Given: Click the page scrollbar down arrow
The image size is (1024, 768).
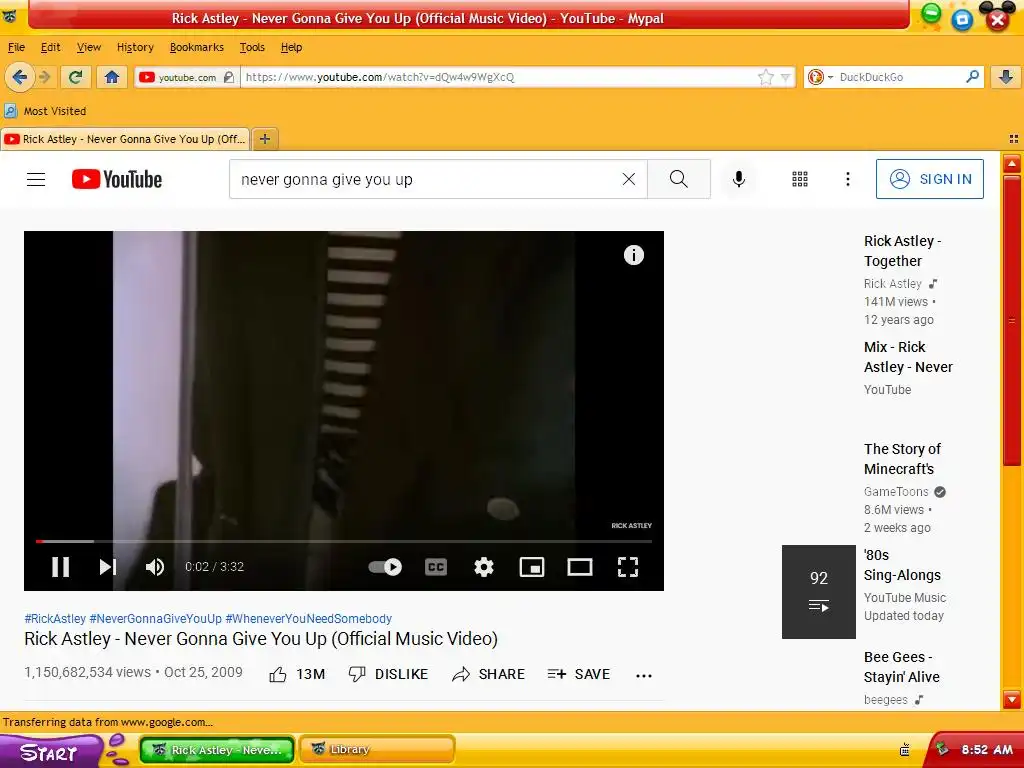Looking at the screenshot, I should coord(1012,699).
